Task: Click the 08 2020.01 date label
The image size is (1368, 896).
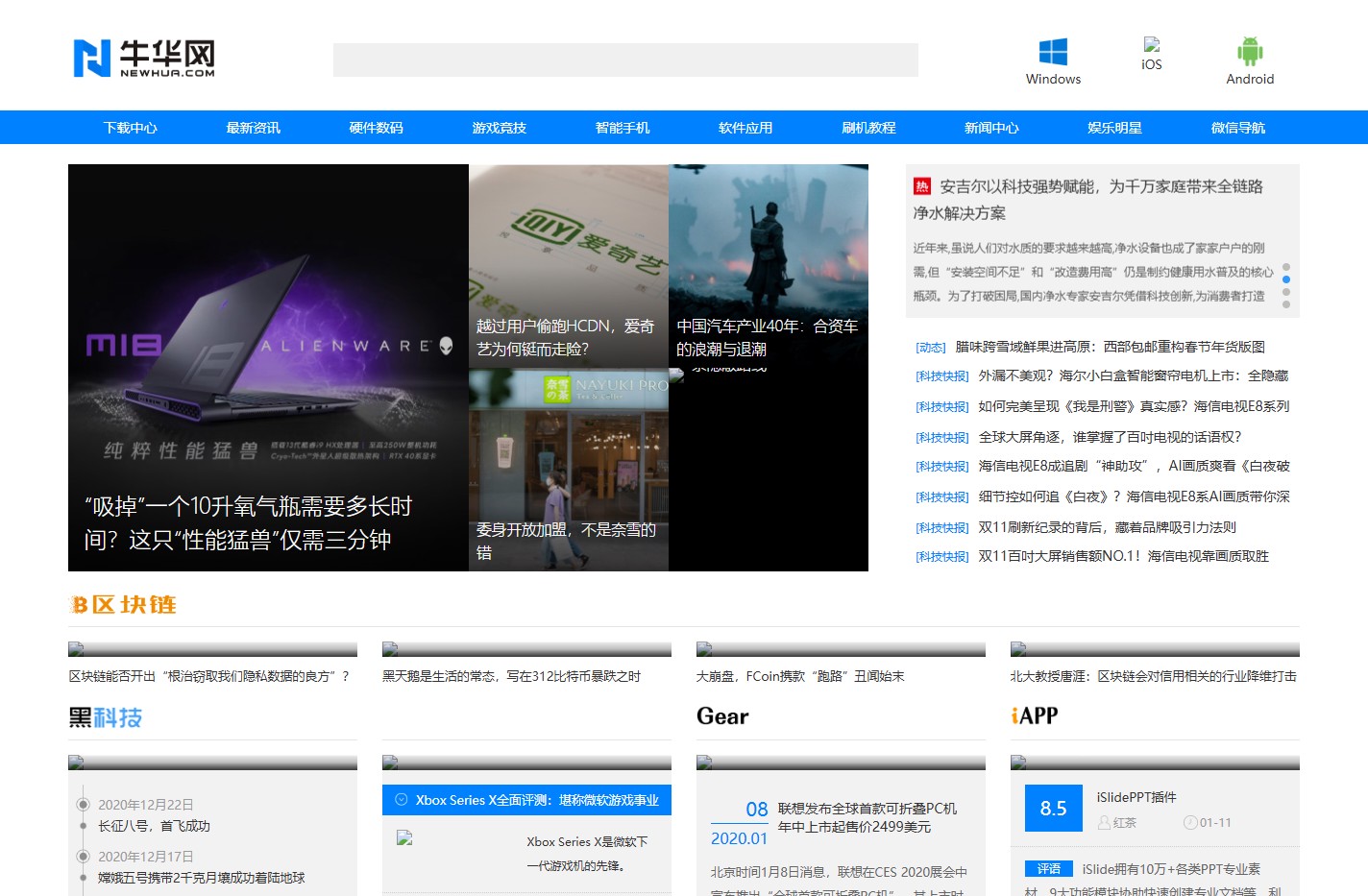Action: pos(740,823)
